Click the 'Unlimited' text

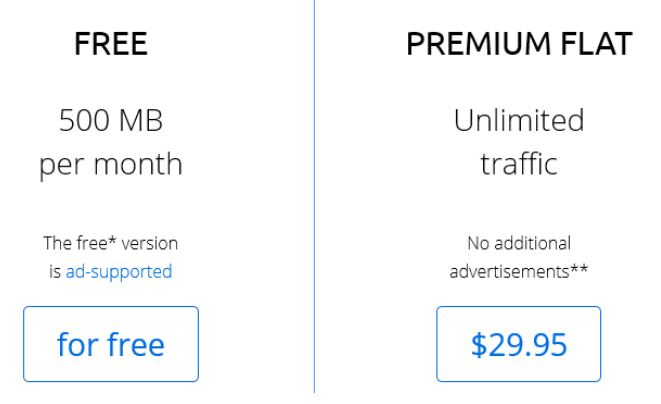519,121
